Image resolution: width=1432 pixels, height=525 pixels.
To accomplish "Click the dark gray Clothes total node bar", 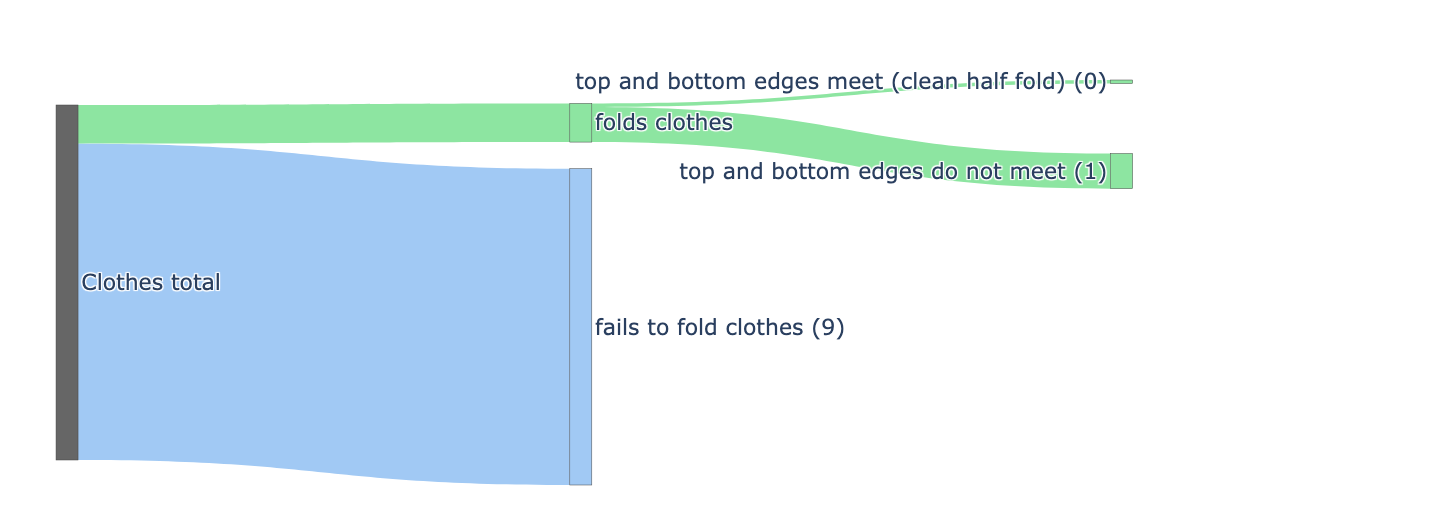I will [x=66, y=282].
